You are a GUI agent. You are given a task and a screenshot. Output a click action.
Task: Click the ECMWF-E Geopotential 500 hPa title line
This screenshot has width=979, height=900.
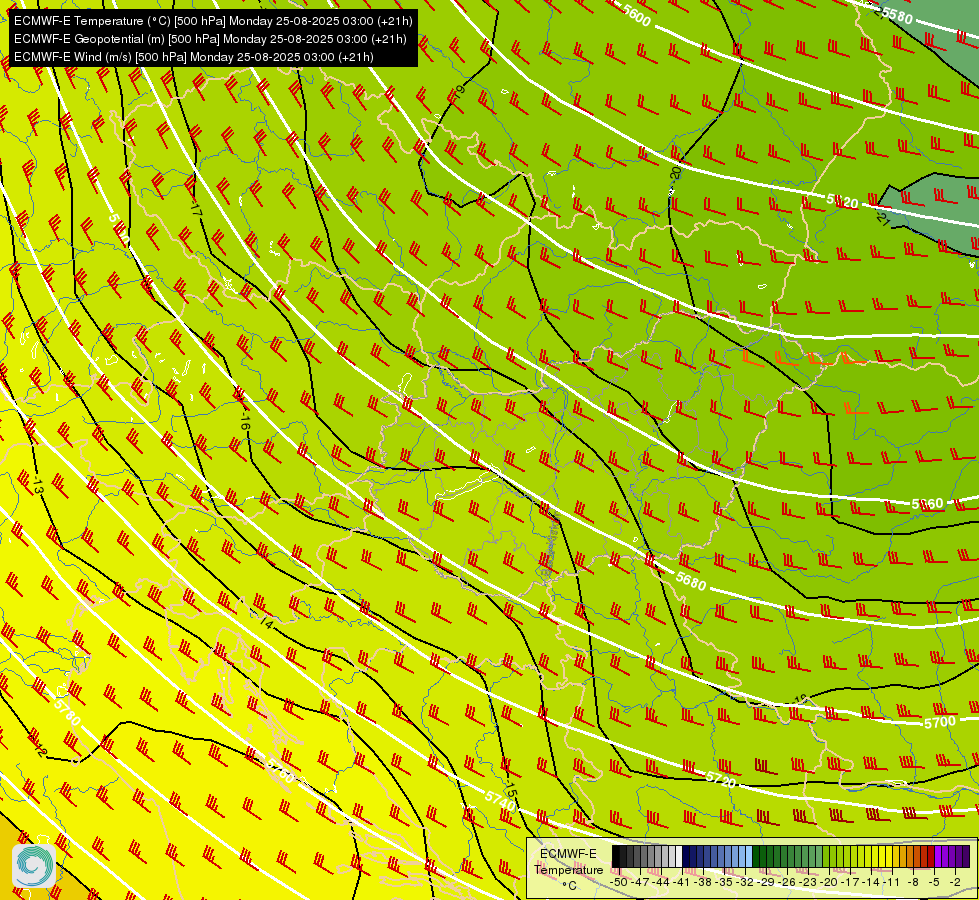click(x=210, y=39)
